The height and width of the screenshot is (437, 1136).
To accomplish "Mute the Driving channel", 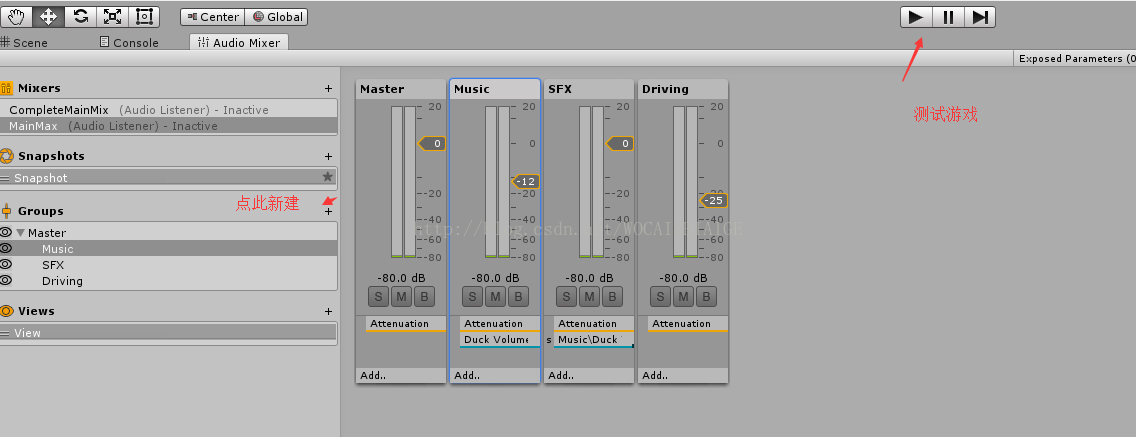I will pos(683,296).
